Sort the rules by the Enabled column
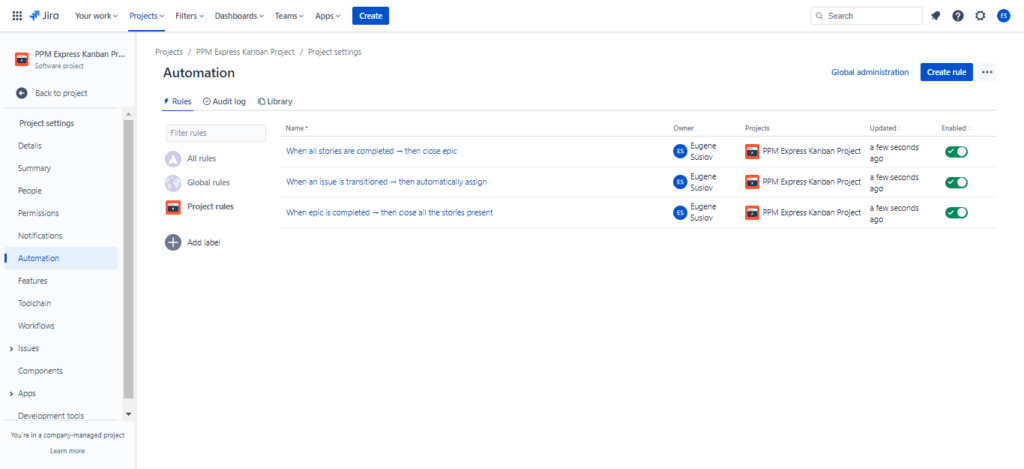The width and height of the screenshot is (1024, 469). [955, 128]
